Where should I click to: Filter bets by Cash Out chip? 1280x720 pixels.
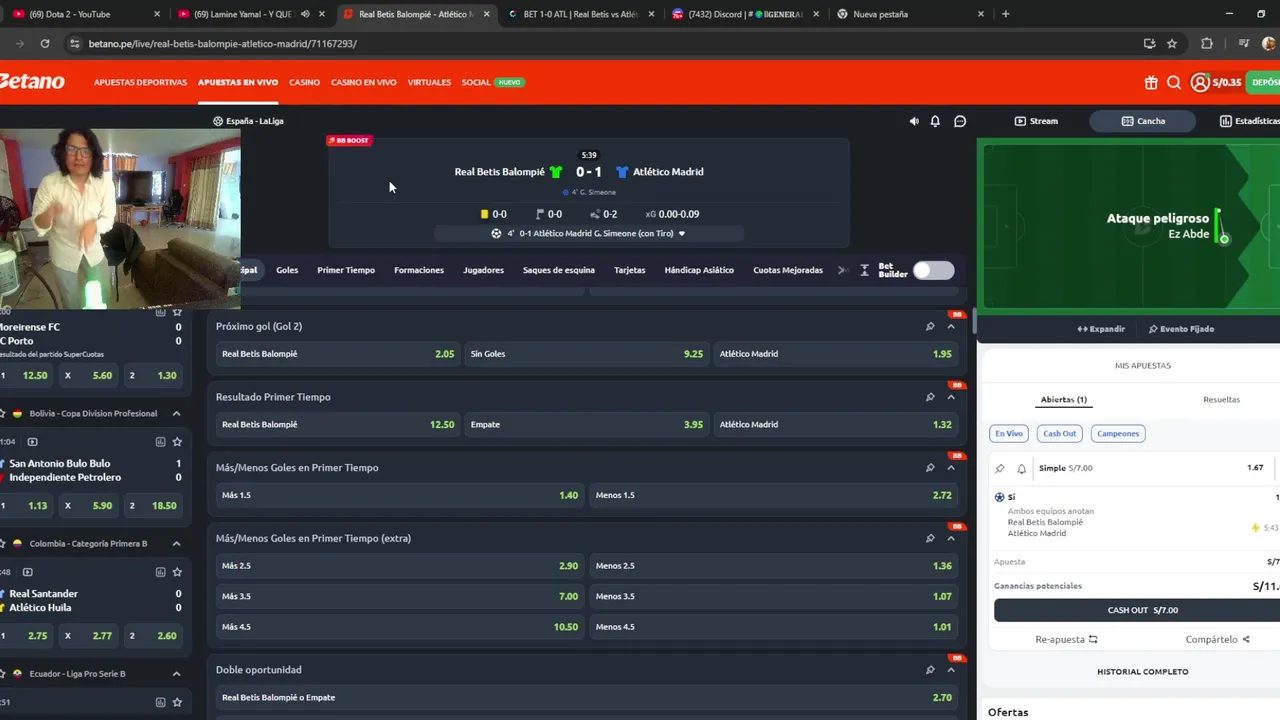tap(1059, 433)
